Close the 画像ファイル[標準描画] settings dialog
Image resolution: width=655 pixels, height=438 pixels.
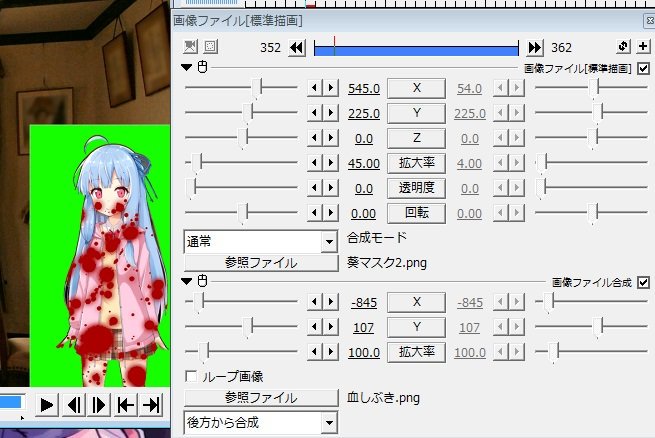pos(650,20)
